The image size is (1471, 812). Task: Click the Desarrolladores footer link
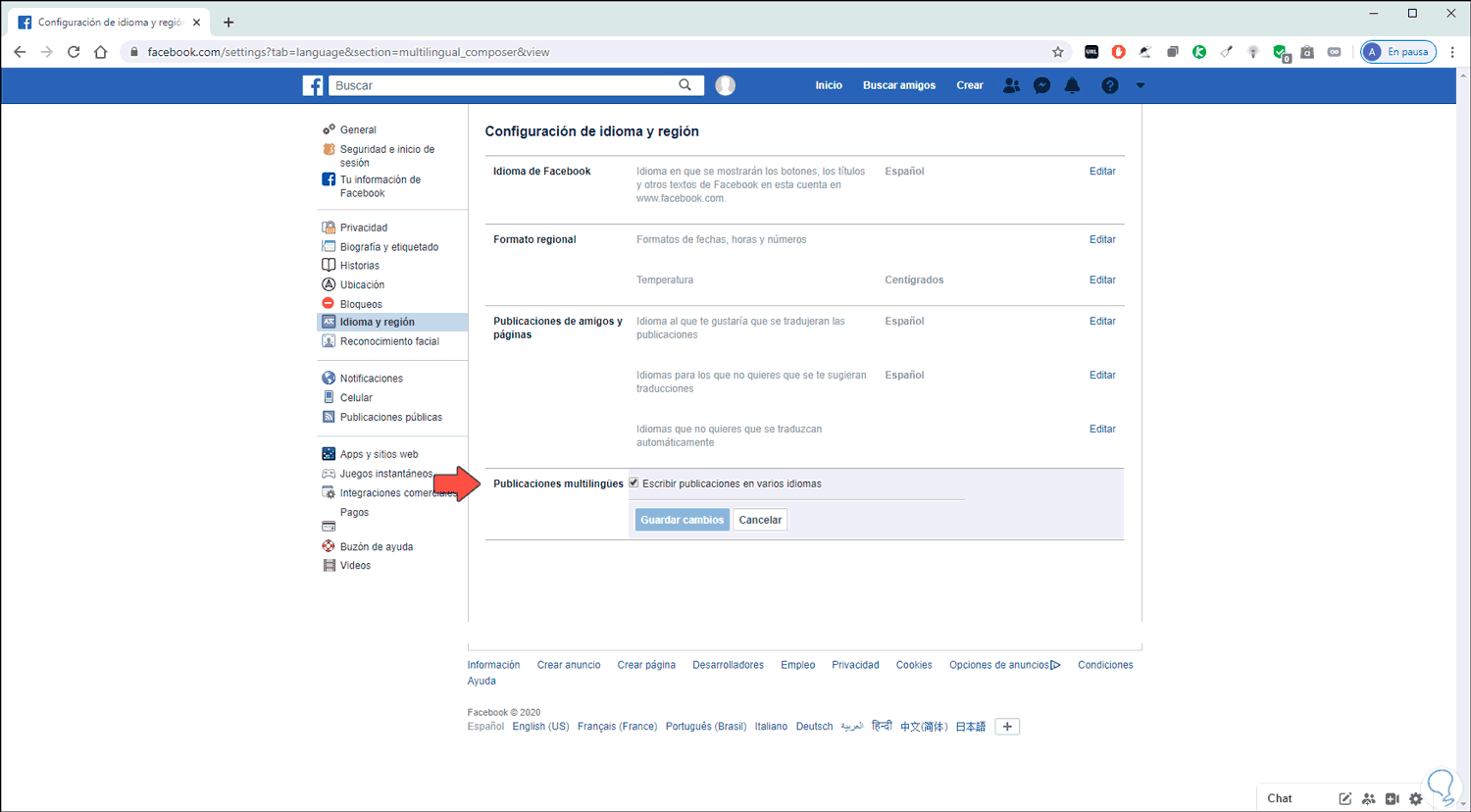(728, 665)
